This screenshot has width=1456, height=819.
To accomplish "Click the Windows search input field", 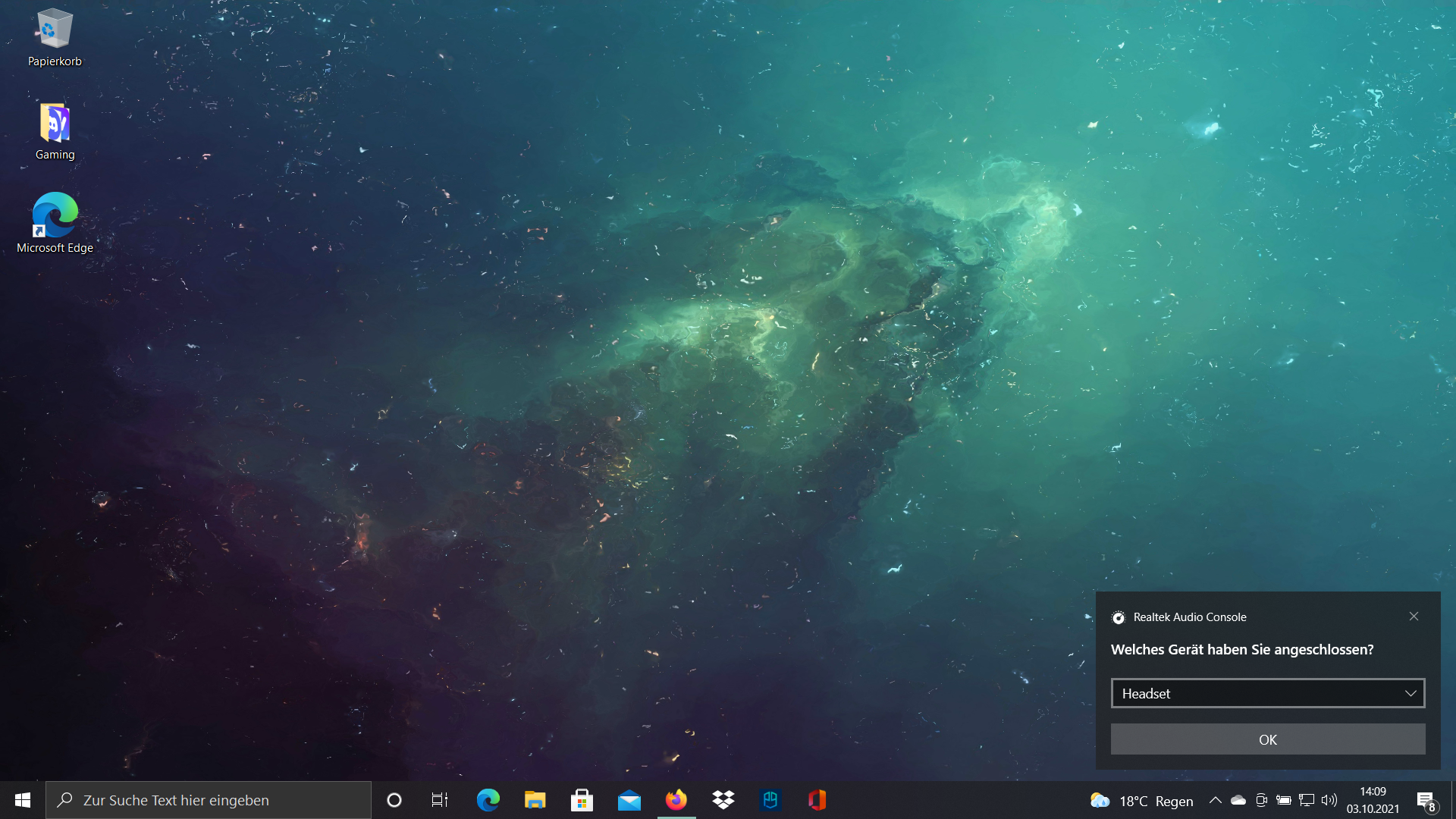I will 209,800.
